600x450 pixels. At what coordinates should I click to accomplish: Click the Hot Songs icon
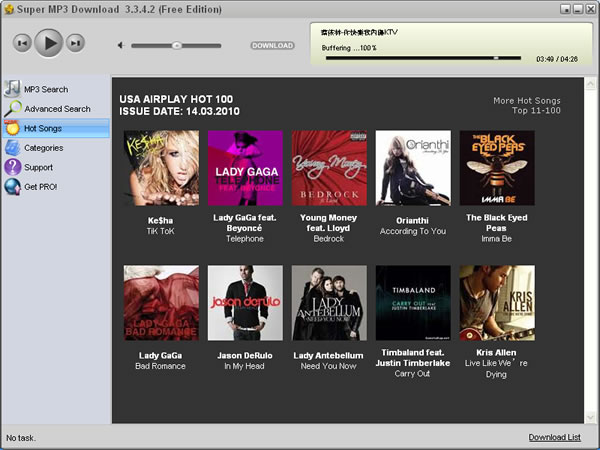(12, 128)
